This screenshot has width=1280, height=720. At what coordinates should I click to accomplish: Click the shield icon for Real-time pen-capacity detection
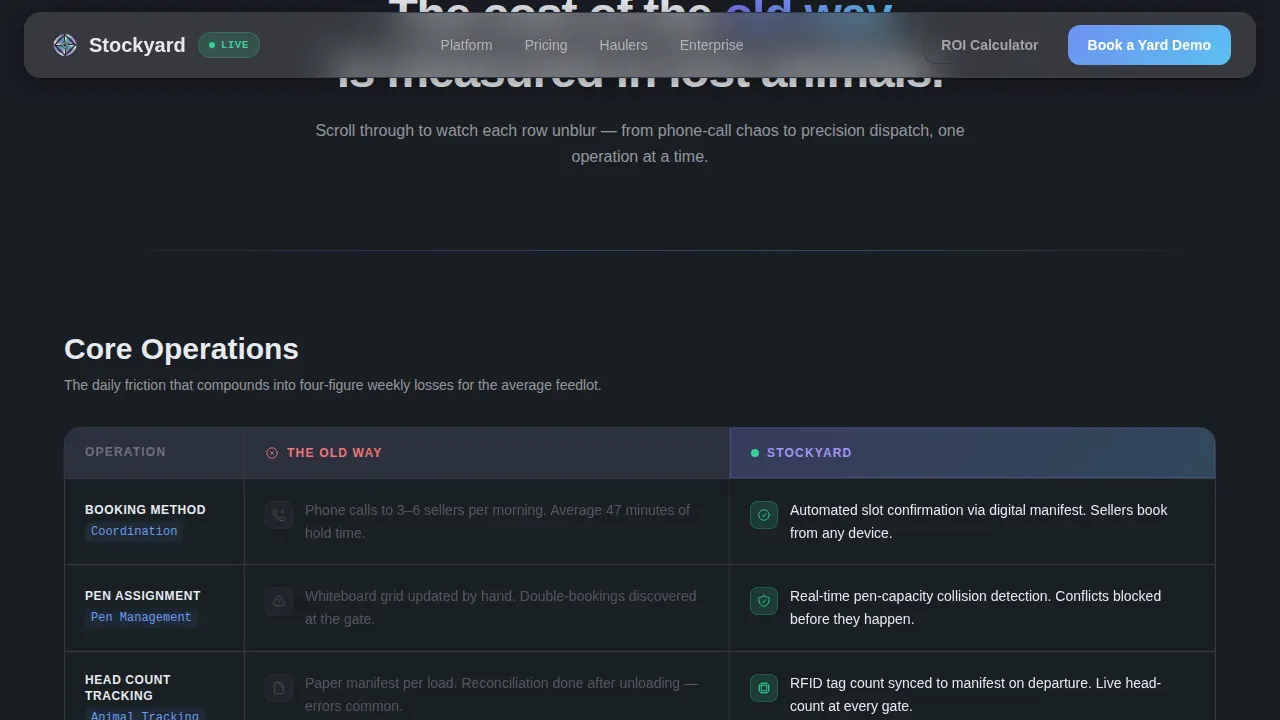764,601
